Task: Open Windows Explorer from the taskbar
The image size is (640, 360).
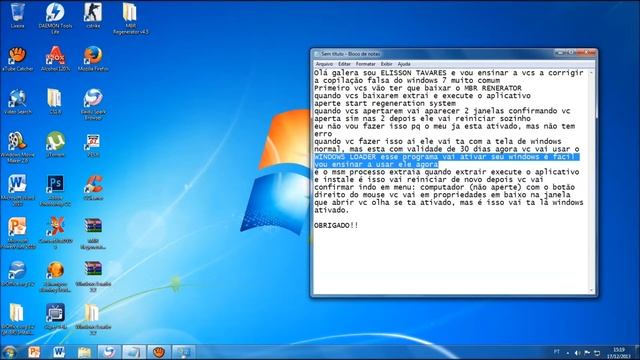Action: point(84,352)
